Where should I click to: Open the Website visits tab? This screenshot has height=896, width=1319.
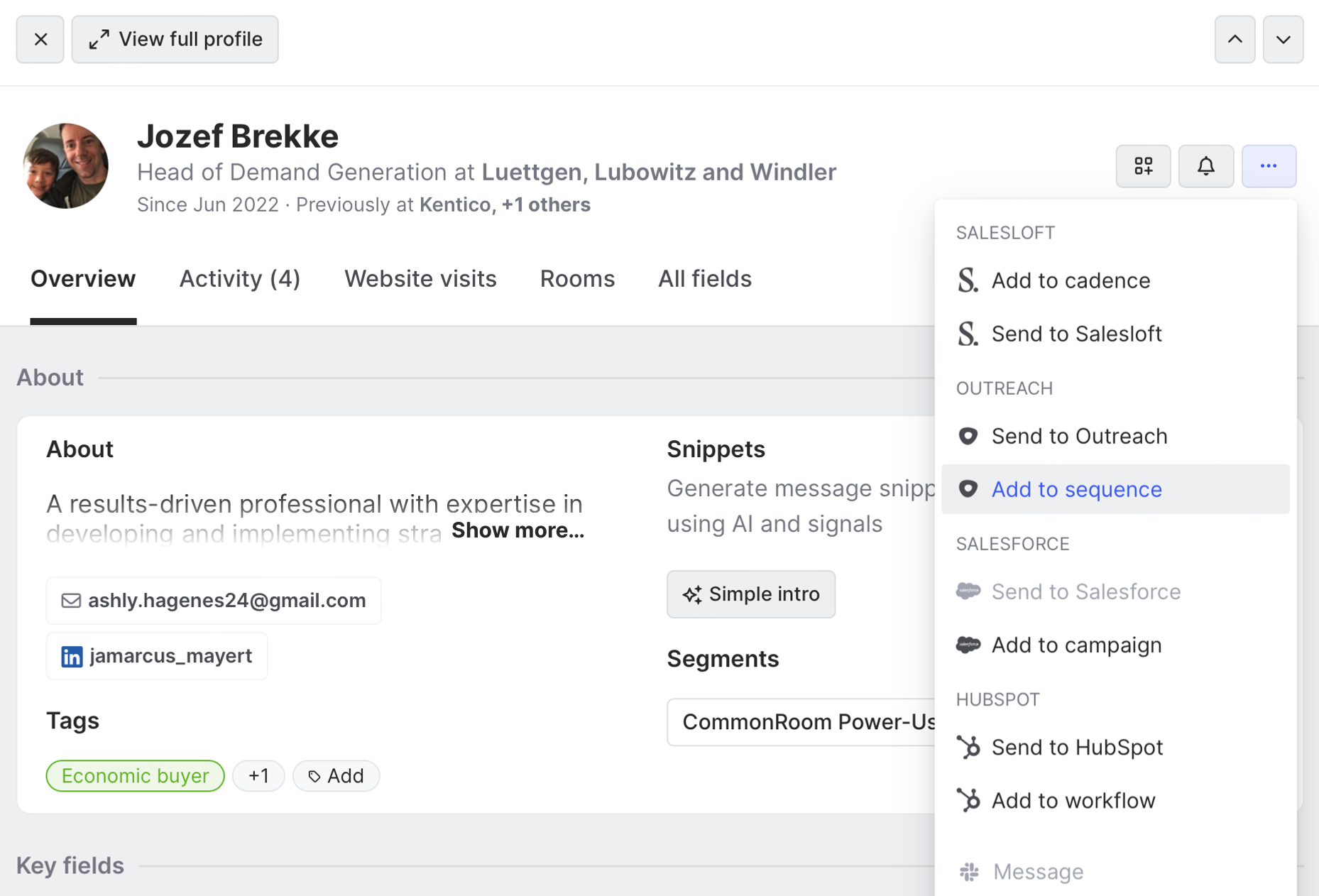tap(420, 279)
